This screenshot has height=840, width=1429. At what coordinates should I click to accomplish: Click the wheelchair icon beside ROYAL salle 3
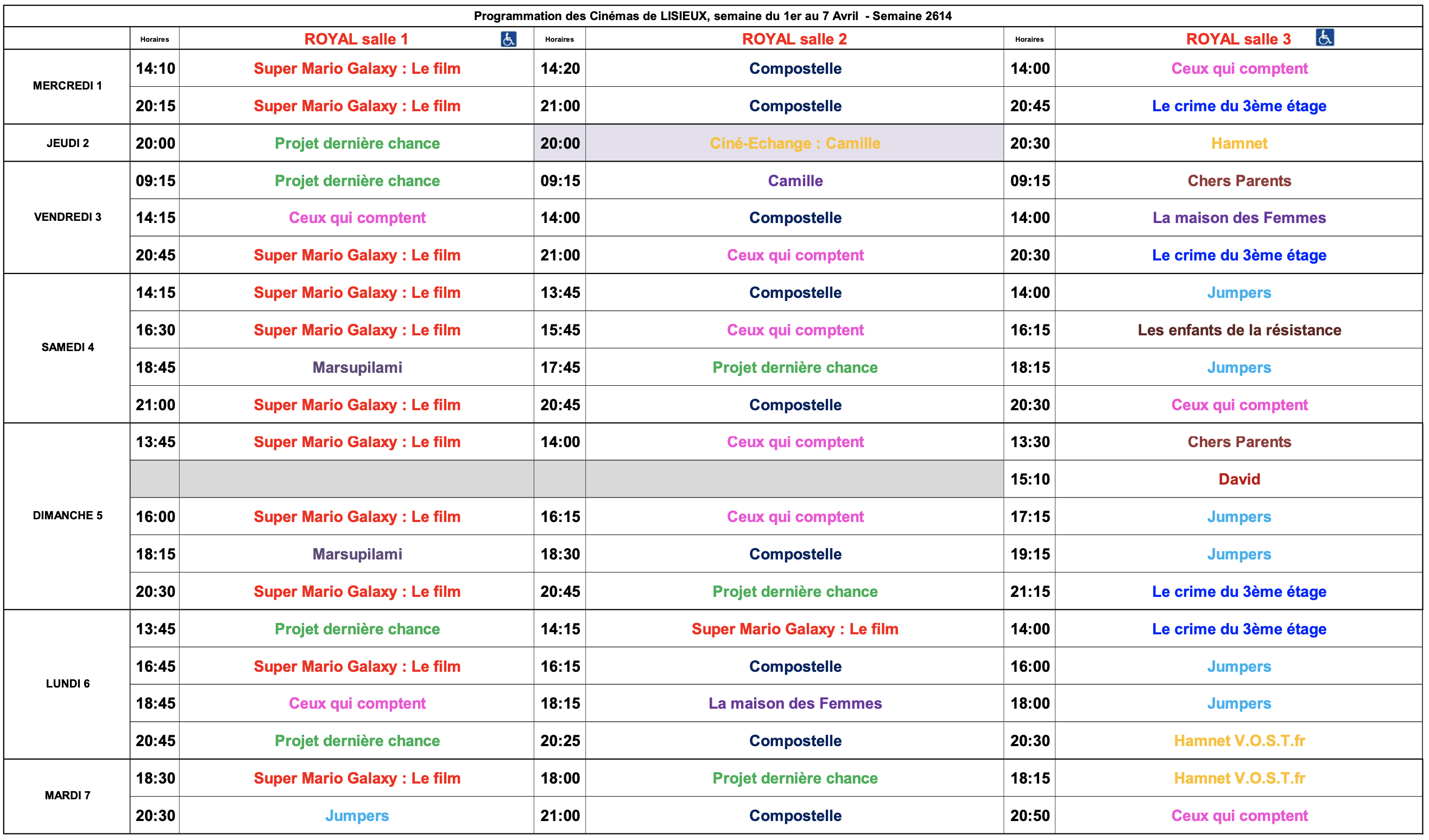[x=1324, y=37]
